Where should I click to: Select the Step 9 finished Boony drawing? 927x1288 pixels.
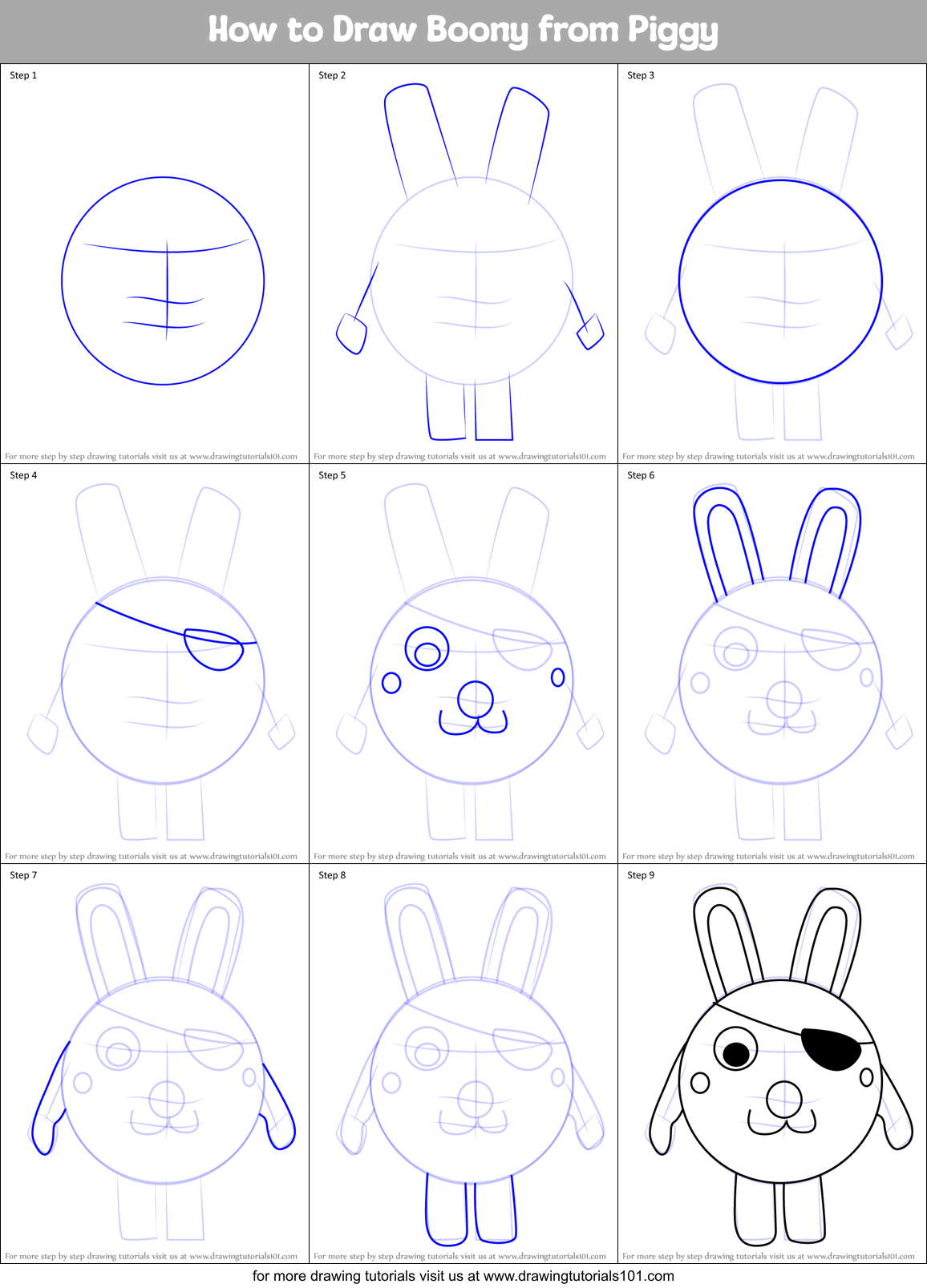pos(772,1064)
